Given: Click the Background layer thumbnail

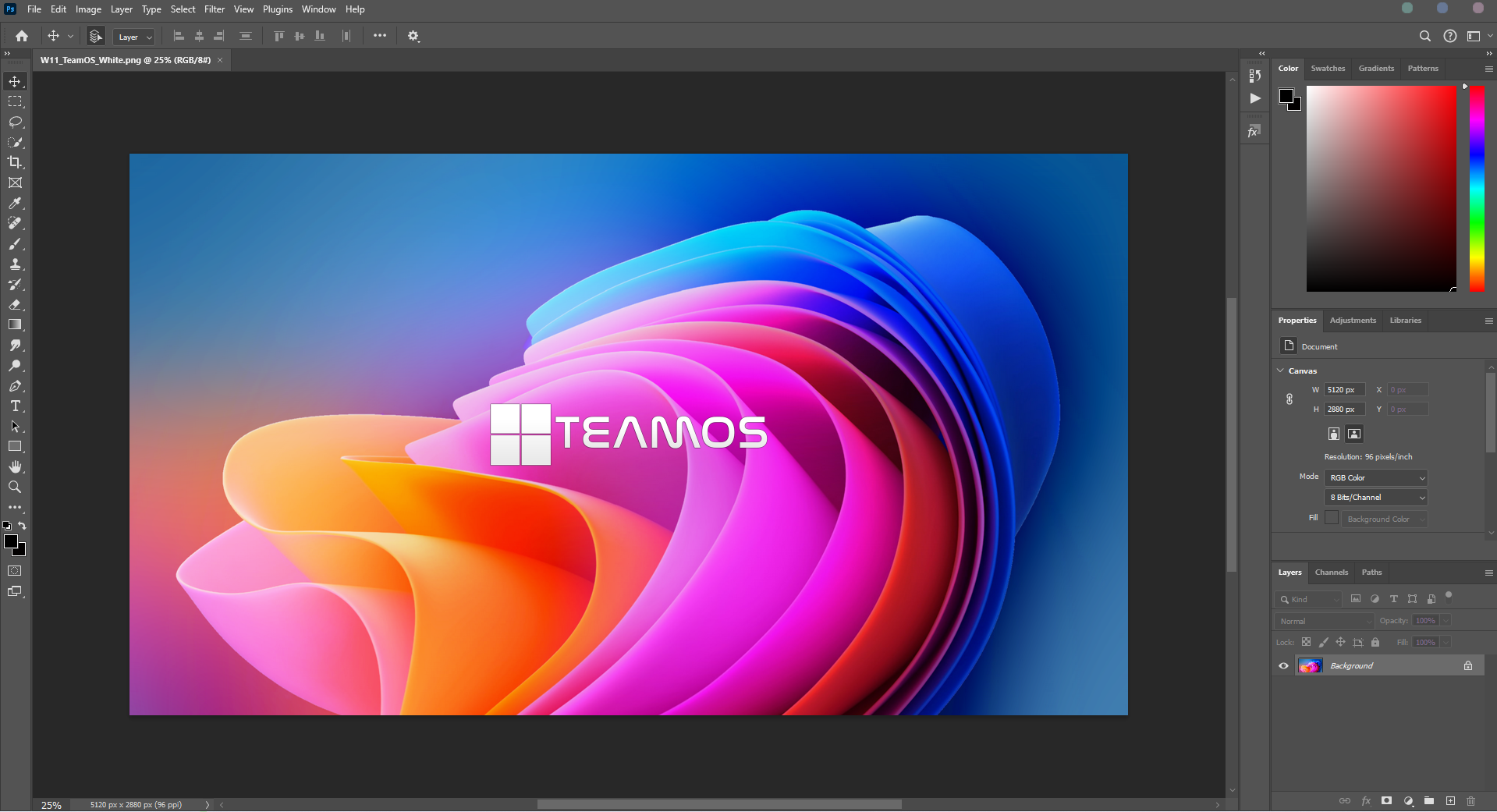Looking at the screenshot, I should [1311, 665].
